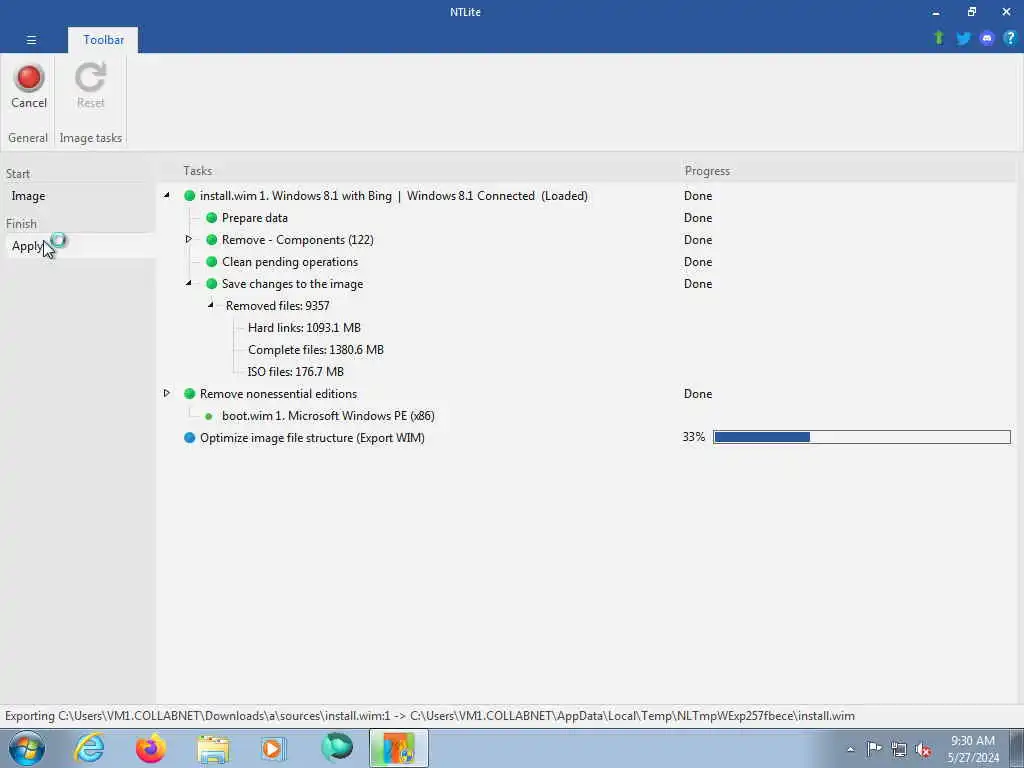Show hidden tray icons arrow
The height and width of the screenshot is (768, 1024).
(x=850, y=749)
